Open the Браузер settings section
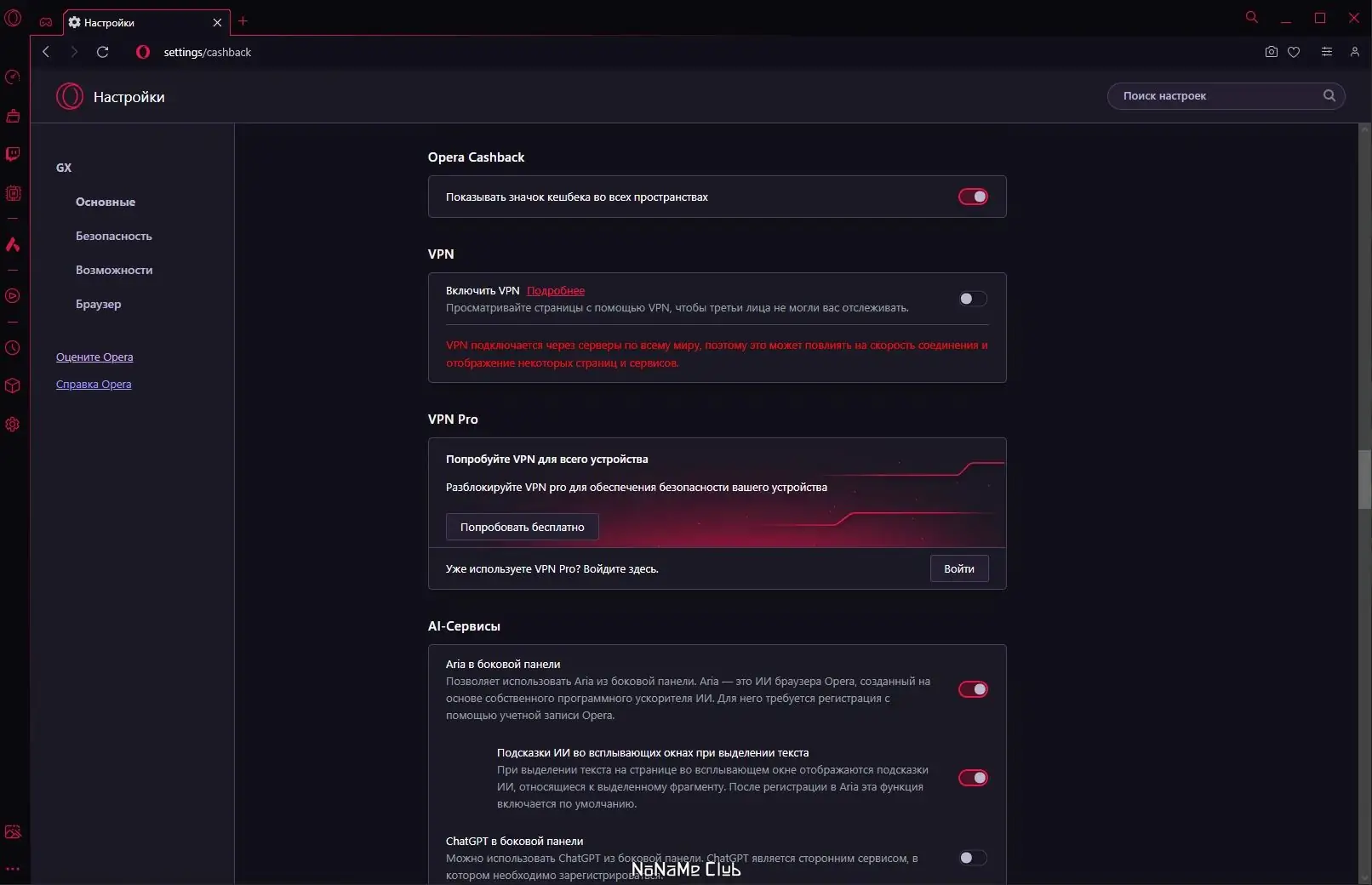Image resolution: width=1372 pixels, height=885 pixels. (x=99, y=304)
